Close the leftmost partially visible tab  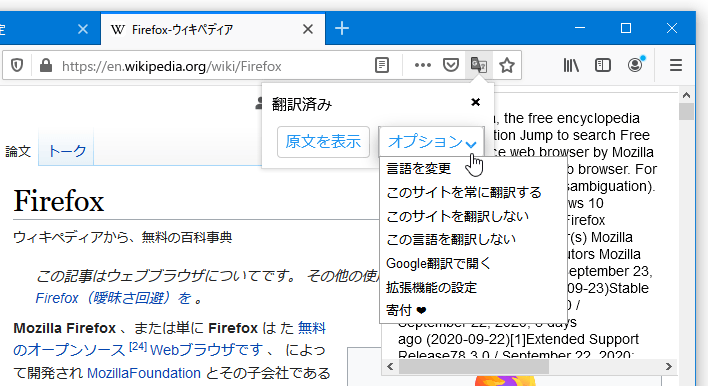83,29
